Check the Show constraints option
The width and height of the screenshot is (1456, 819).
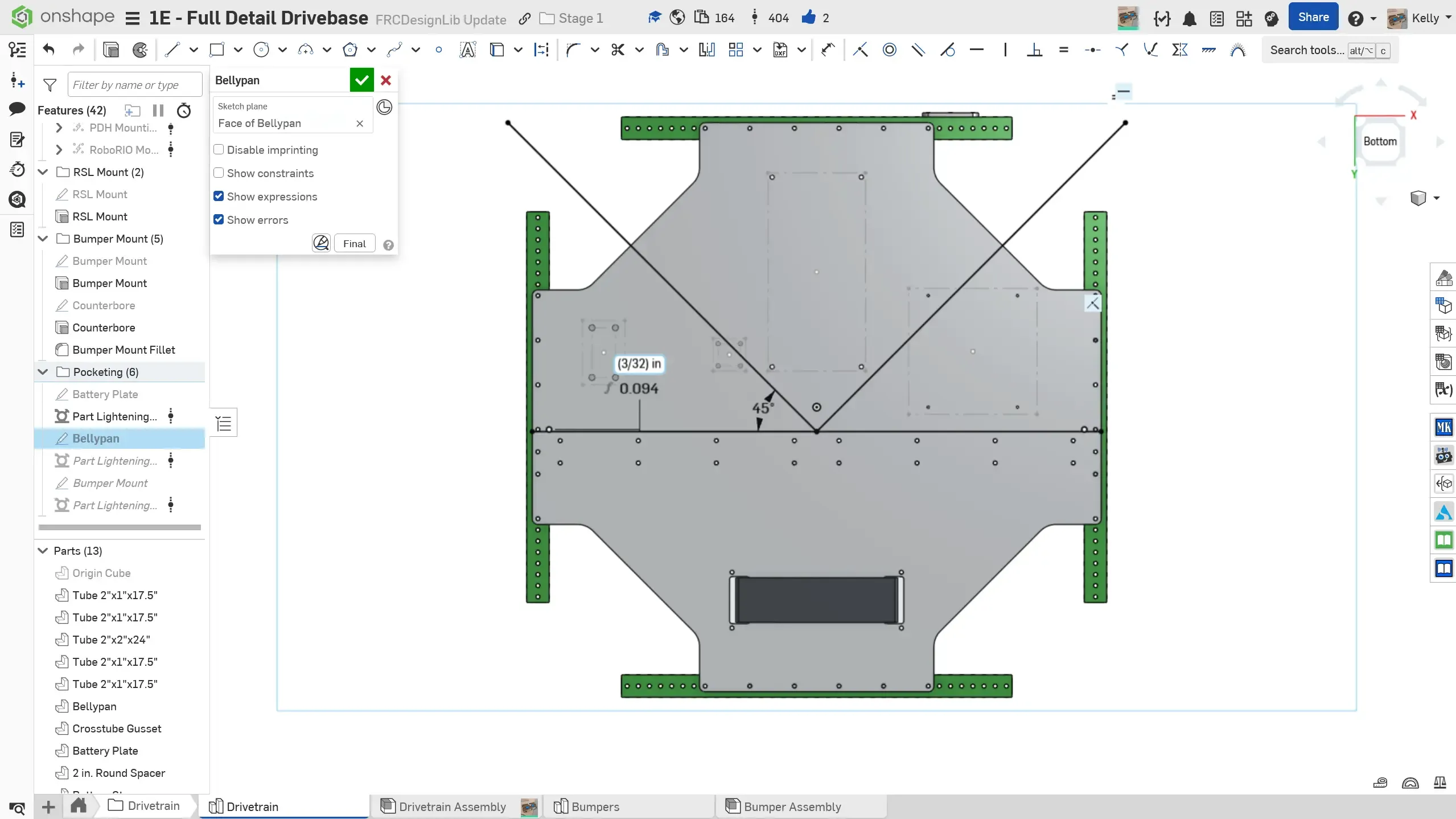coord(219,173)
